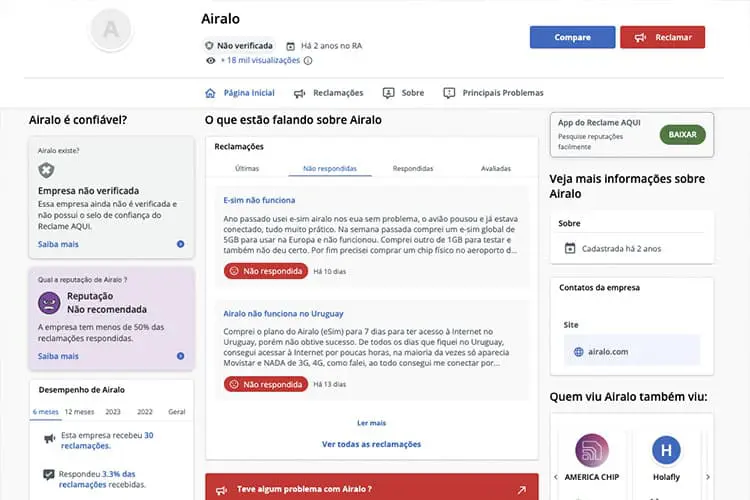The image size is (750, 500).
Task: Select the 6 meses performance tab
Action: 45,412
